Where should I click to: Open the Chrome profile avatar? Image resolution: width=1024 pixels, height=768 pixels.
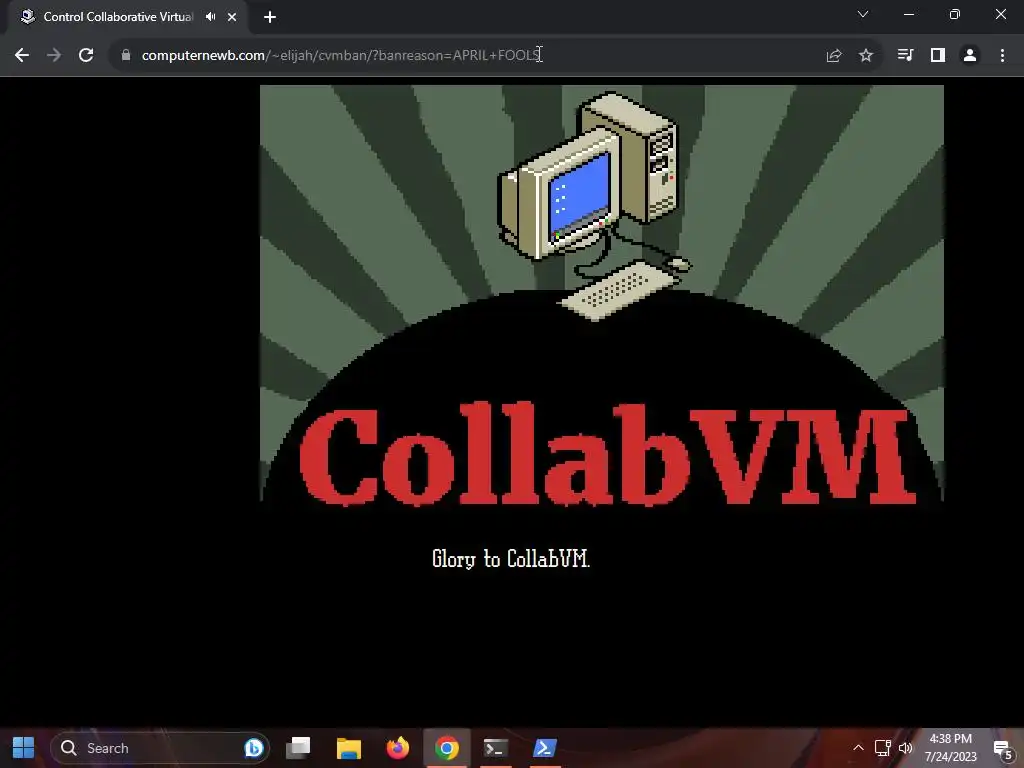pos(970,56)
